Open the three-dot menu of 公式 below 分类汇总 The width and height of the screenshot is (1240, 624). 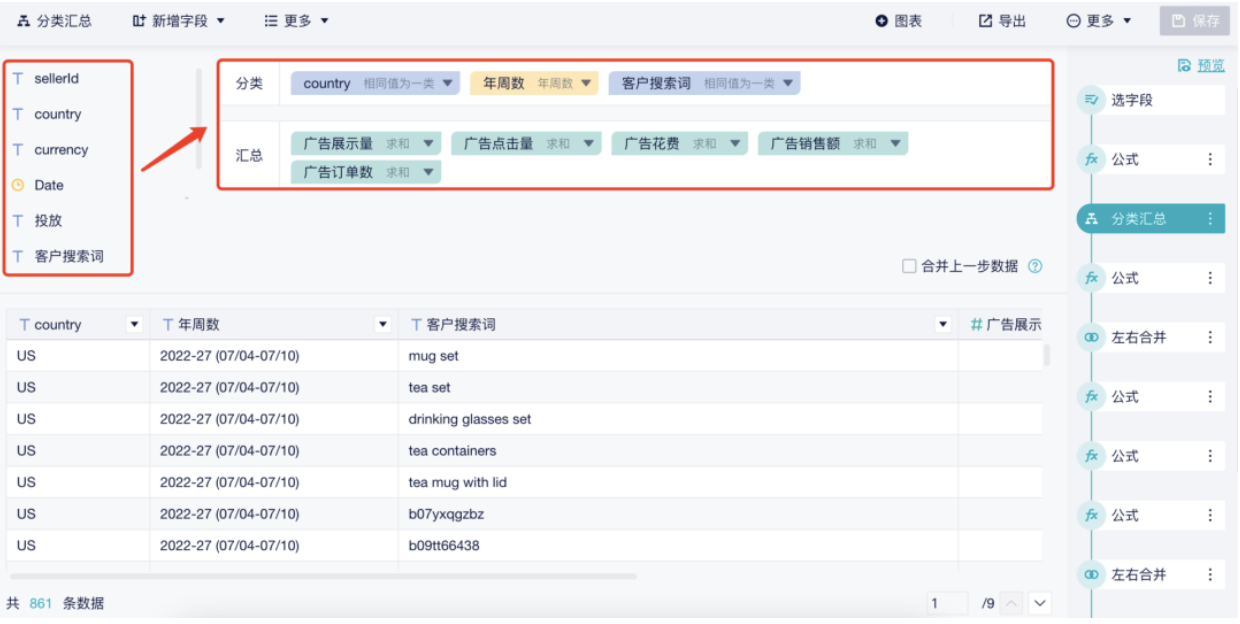pyautogui.click(x=1210, y=278)
